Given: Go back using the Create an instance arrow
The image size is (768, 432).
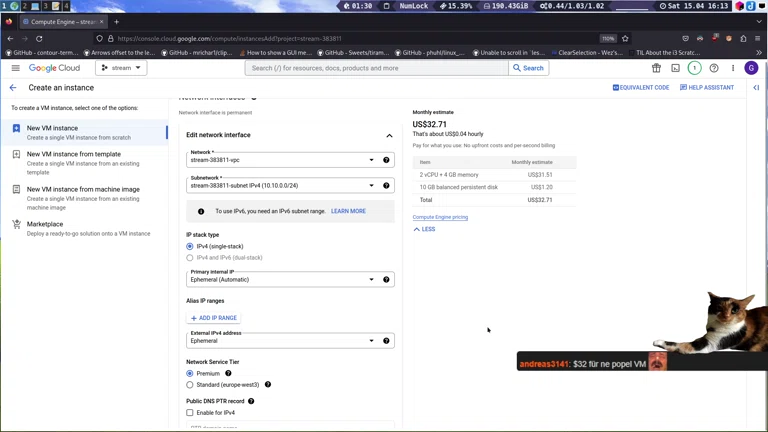Looking at the screenshot, I should point(13,88).
